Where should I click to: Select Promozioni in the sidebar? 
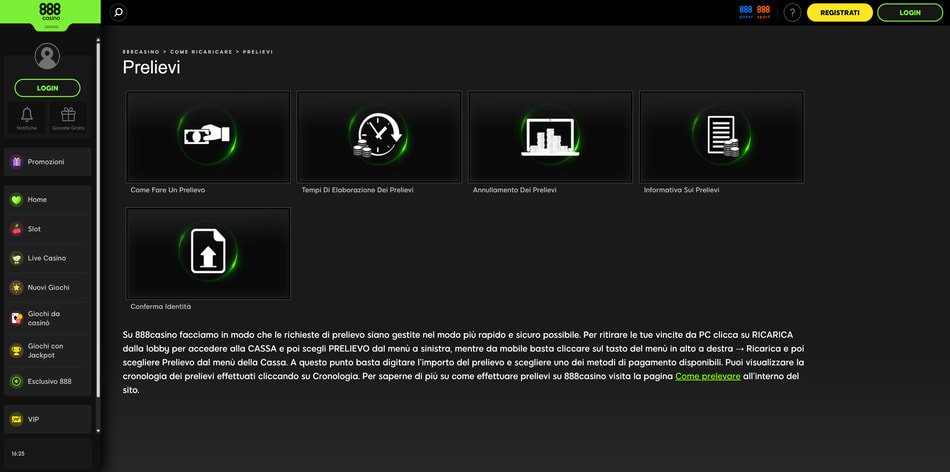click(47, 162)
